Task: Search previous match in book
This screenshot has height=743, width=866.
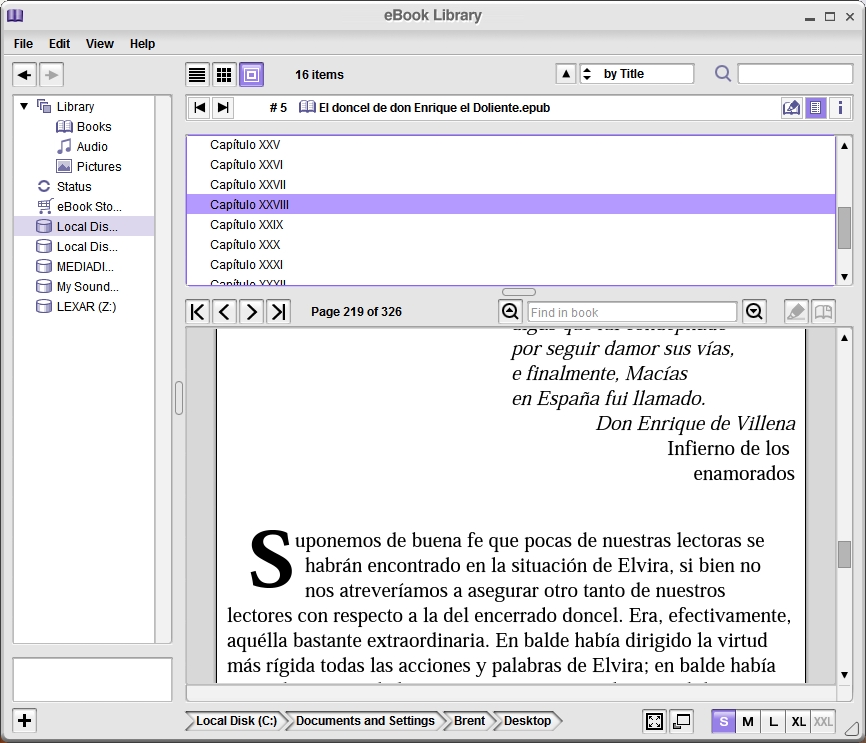Action: (510, 312)
